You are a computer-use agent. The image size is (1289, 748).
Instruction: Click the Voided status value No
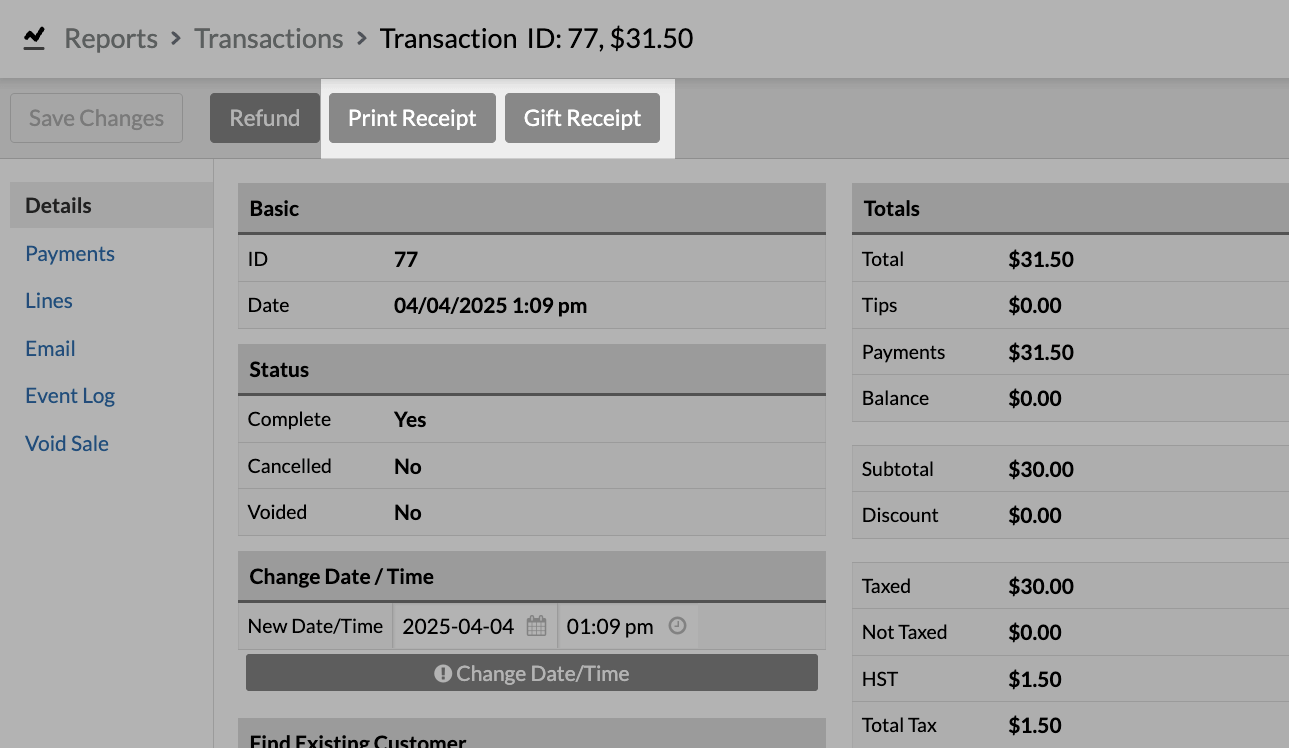pos(408,513)
